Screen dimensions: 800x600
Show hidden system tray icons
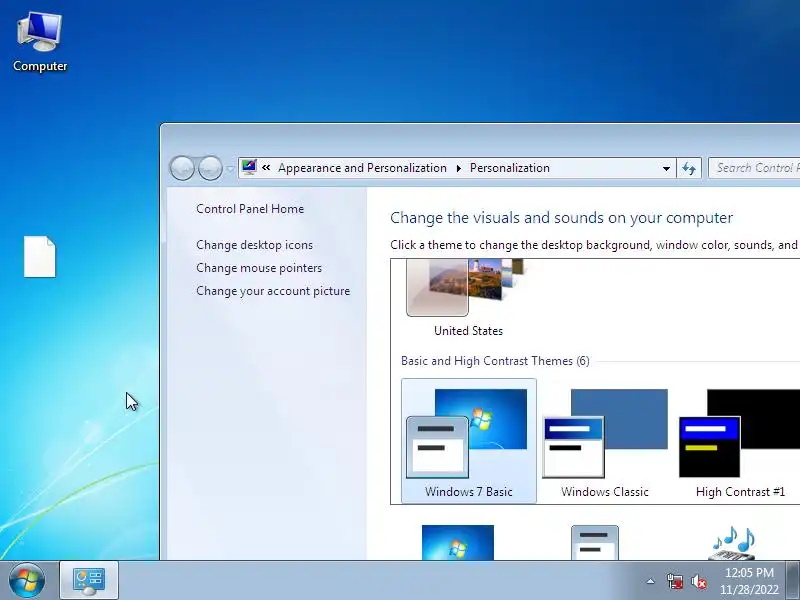(x=651, y=581)
